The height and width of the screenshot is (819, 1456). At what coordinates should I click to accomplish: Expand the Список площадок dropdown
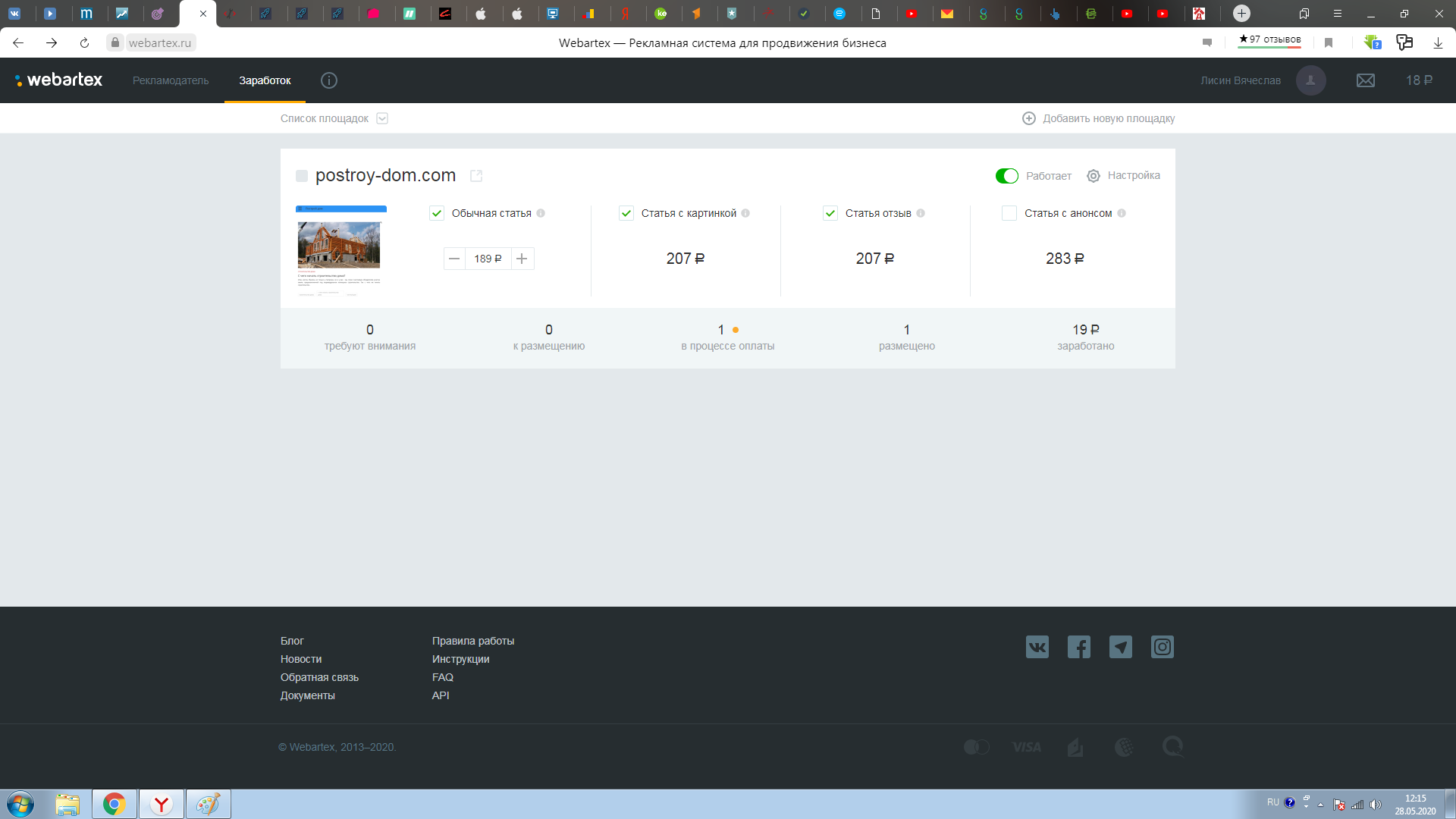click(x=382, y=118)
